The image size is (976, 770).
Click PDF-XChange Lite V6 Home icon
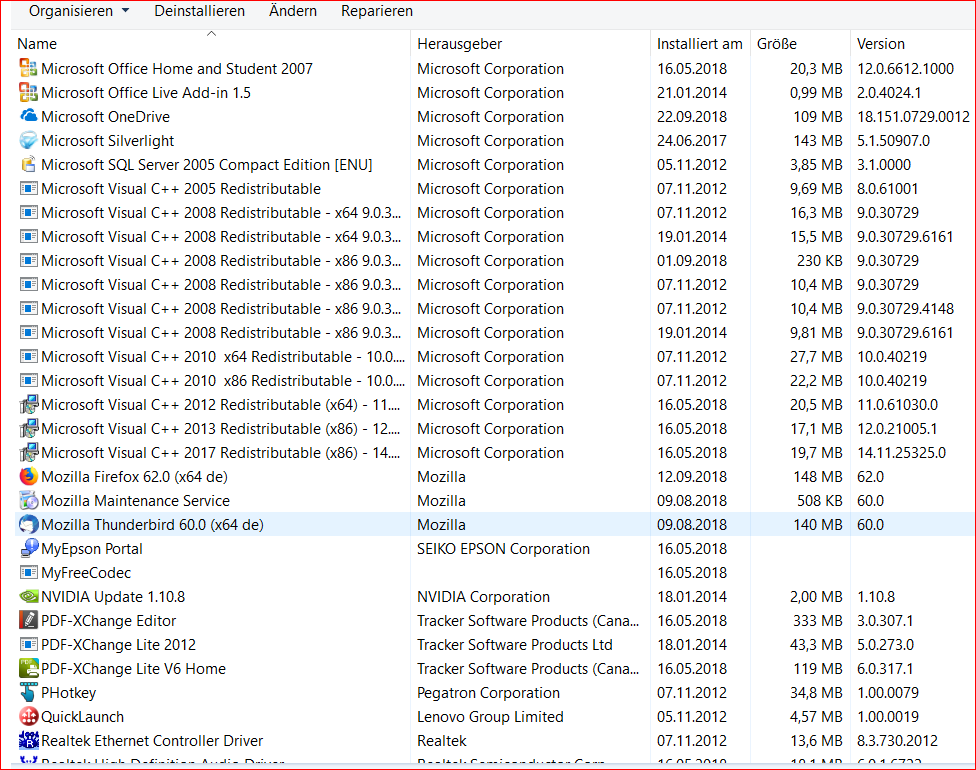(29, 669)
